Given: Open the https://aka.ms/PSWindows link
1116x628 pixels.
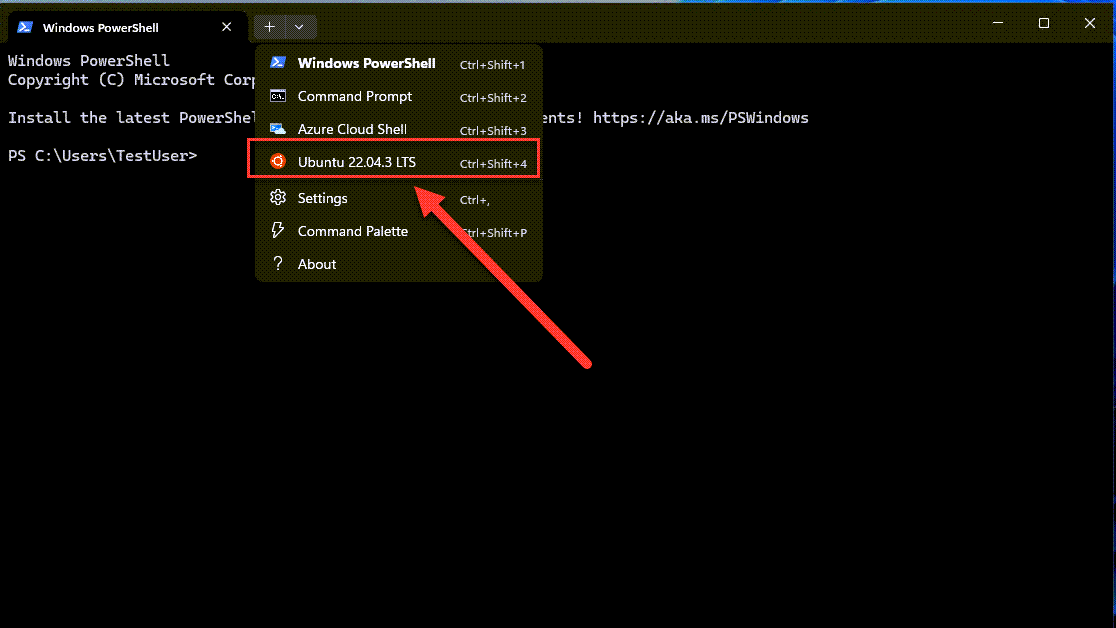Looking at the screenshot, I should coord(700,117).
